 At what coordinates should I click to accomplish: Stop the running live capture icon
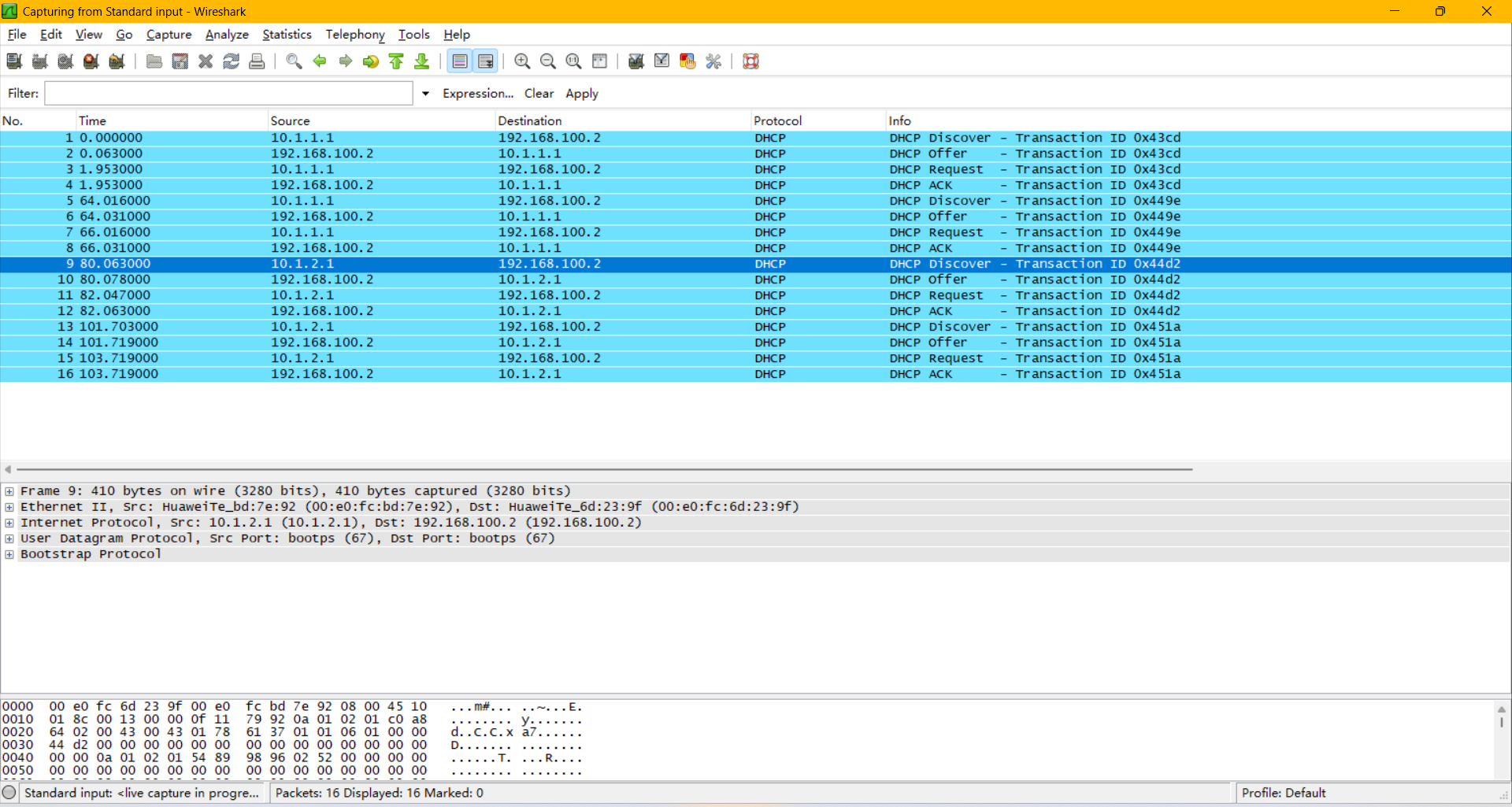click(91, 61)
